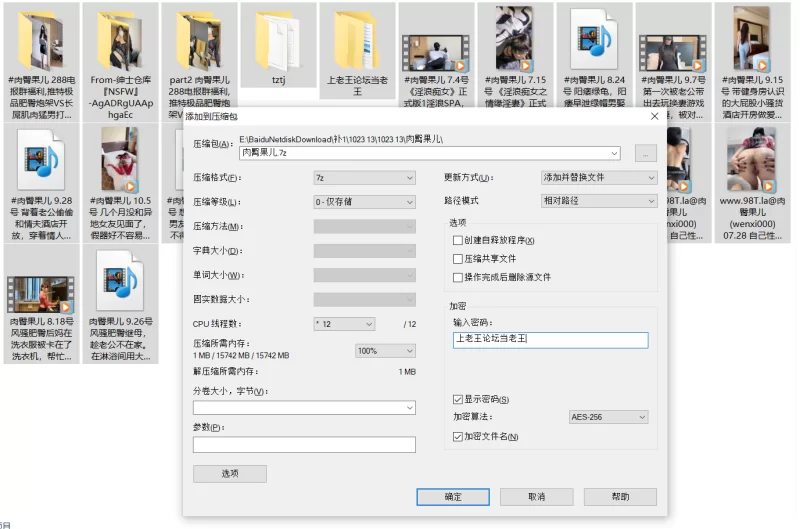Select the folder starting with part2

[199, 38]
